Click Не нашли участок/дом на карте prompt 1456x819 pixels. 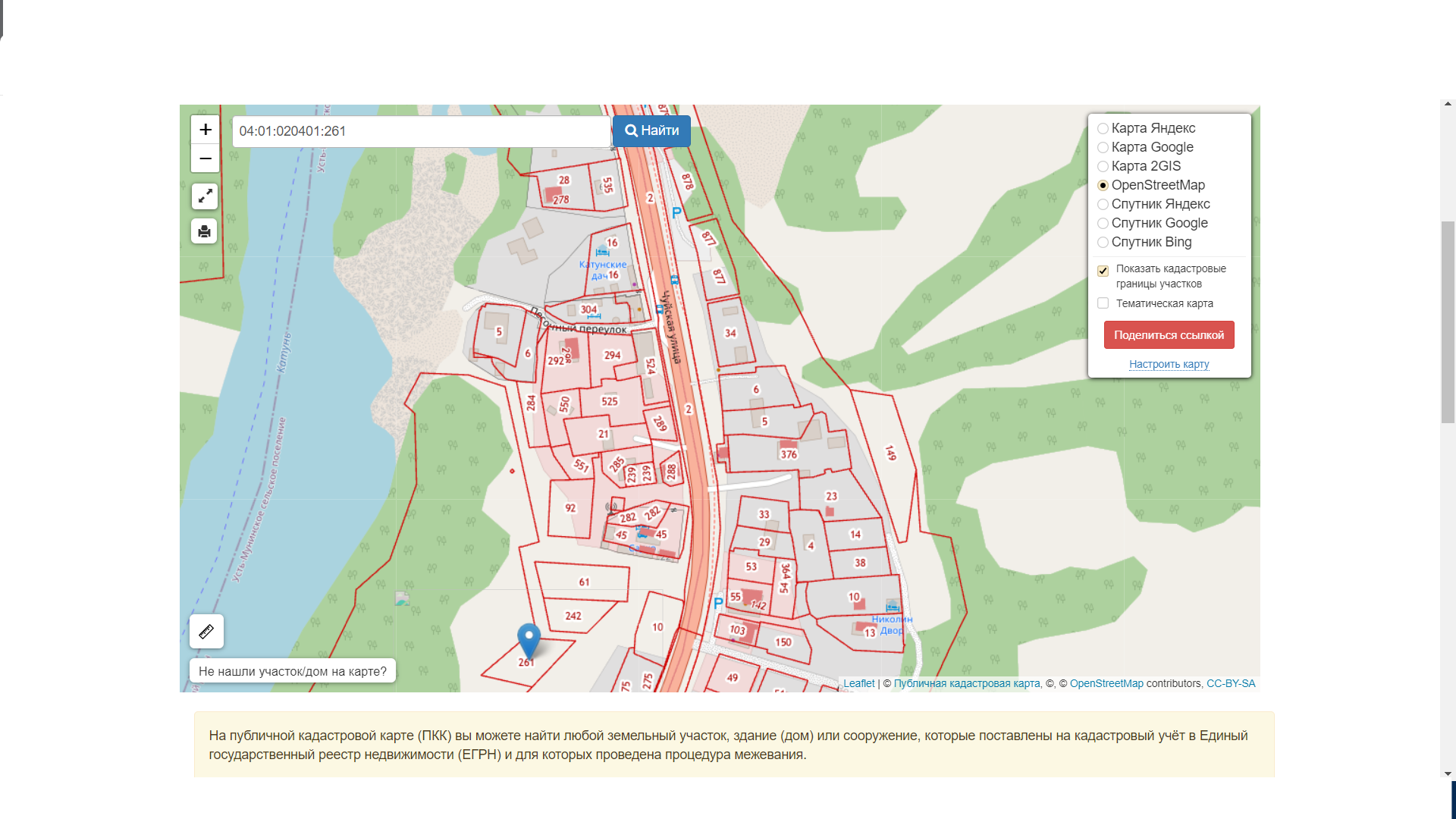[293, 671]
